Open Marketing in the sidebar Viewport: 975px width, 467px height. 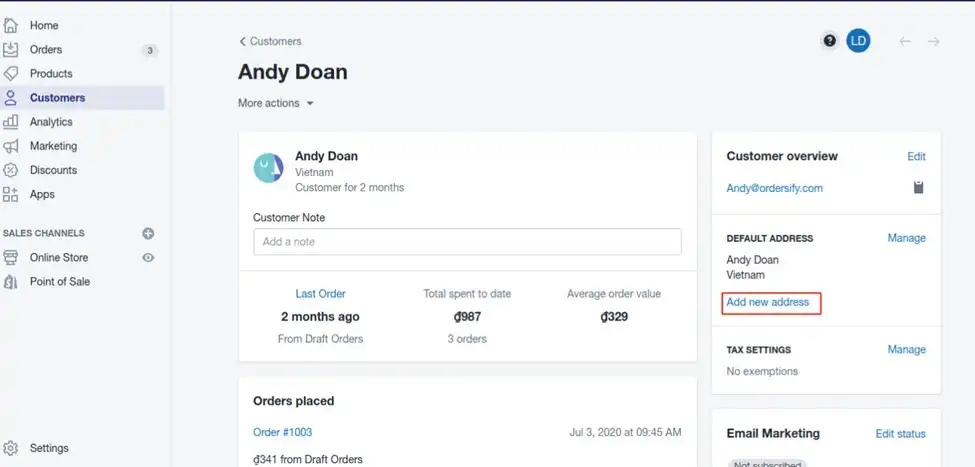53,146
